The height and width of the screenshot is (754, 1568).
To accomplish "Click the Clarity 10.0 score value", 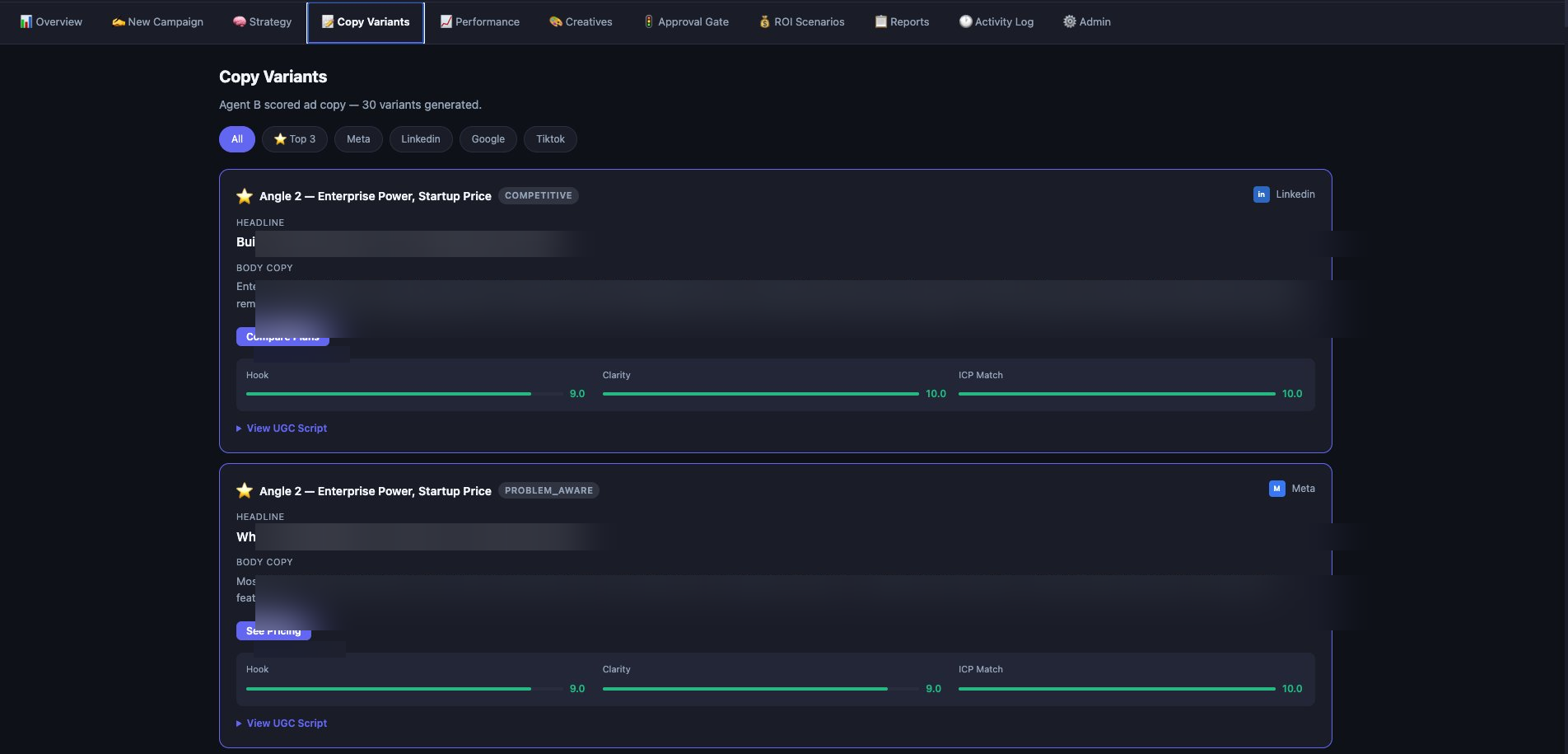I will click(x=936, y=394).
